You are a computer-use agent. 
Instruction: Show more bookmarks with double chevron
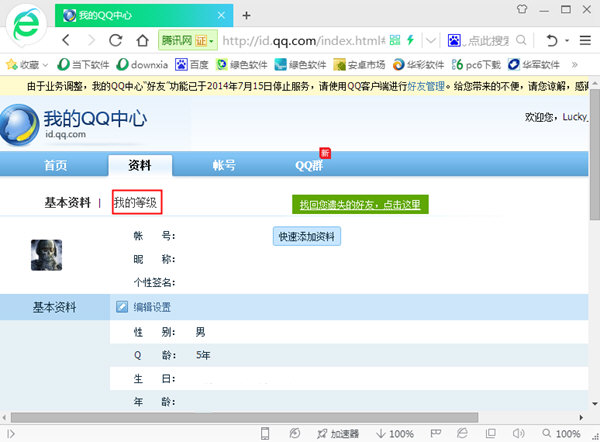pos(574,65)
